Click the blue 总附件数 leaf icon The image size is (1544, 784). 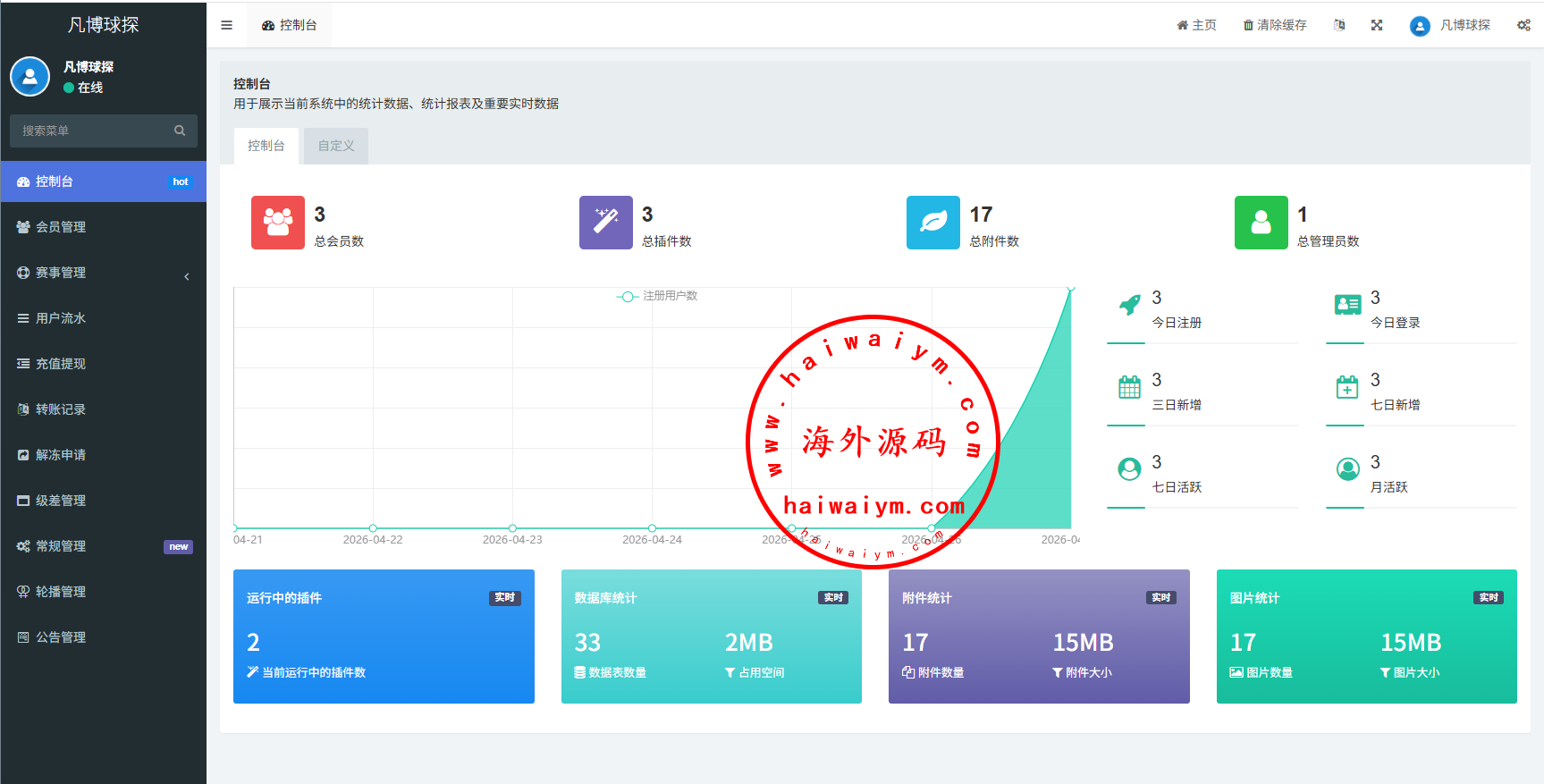tap(932, 223)
